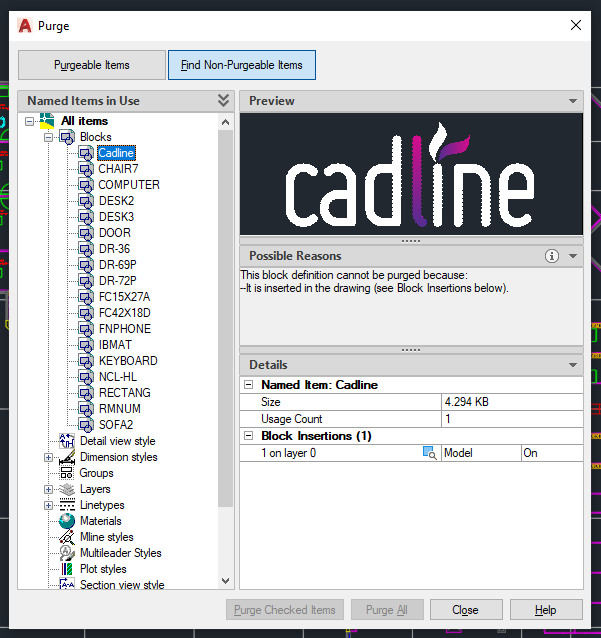Image resolution: width=601 pixels, height=638 pixels.
Task: Select the NCL-HL block
Action: (118, 377)
